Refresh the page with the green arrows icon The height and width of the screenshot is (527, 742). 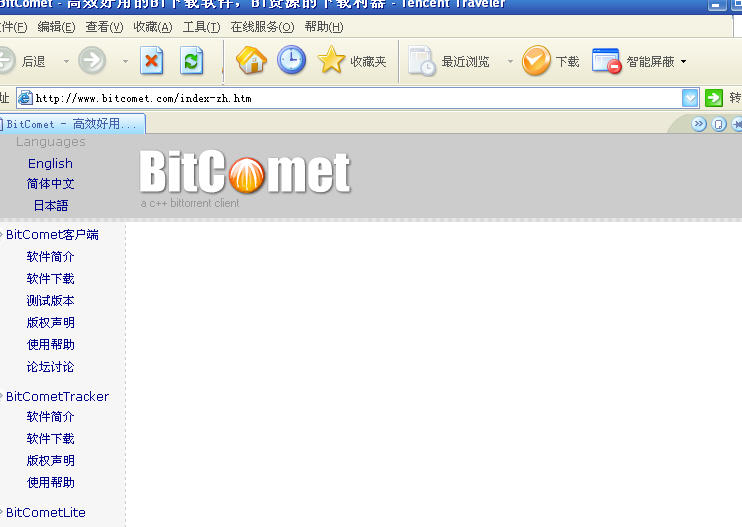(x=192, y=61)
